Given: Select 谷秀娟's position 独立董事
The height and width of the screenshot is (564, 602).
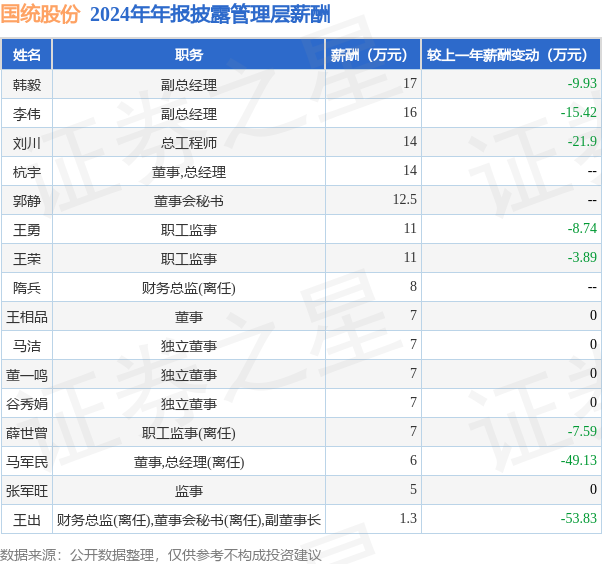Looking at the screenshot, I should click(189, 404).
